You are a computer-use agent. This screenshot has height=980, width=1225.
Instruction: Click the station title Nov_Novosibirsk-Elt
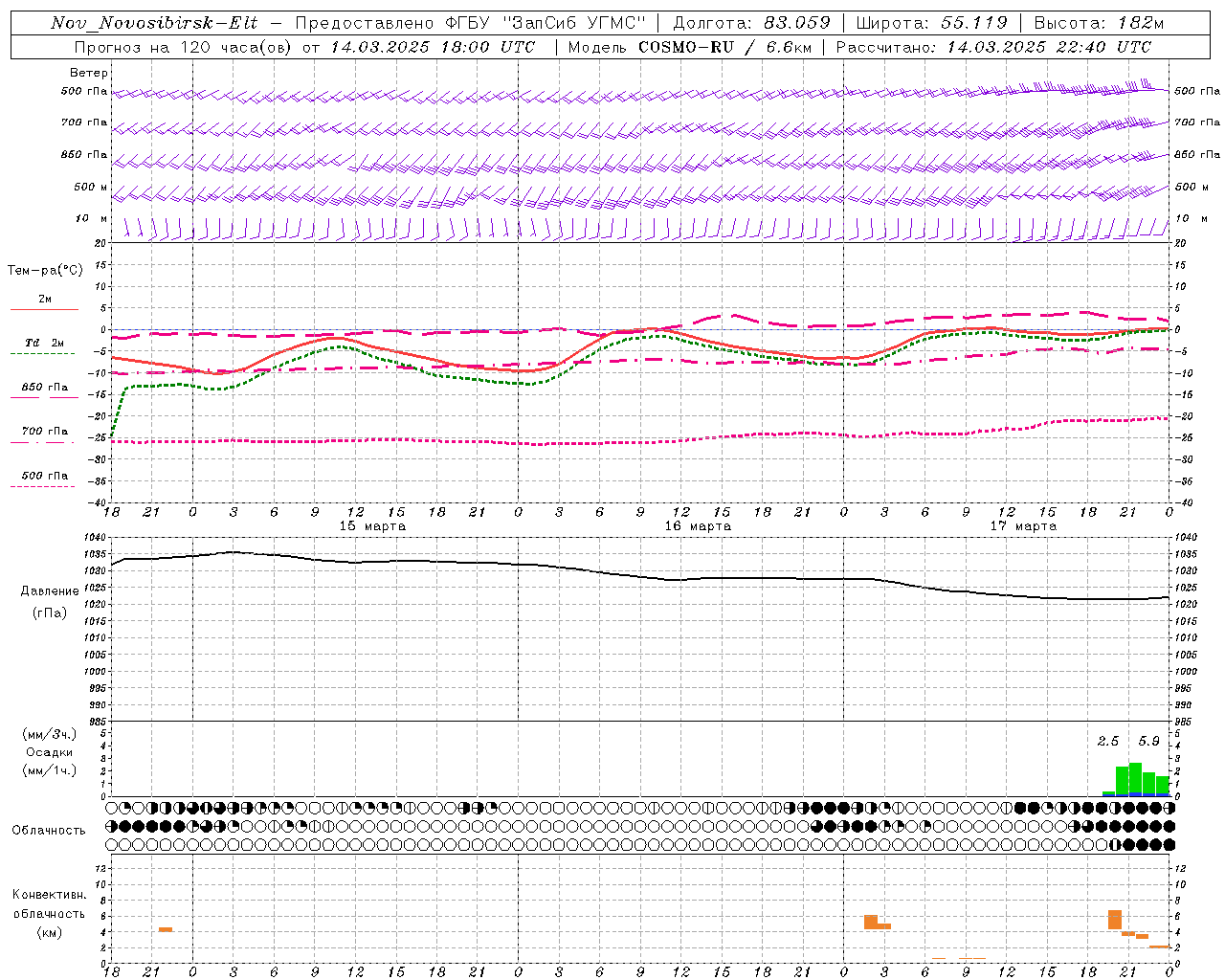coord(154,23)
